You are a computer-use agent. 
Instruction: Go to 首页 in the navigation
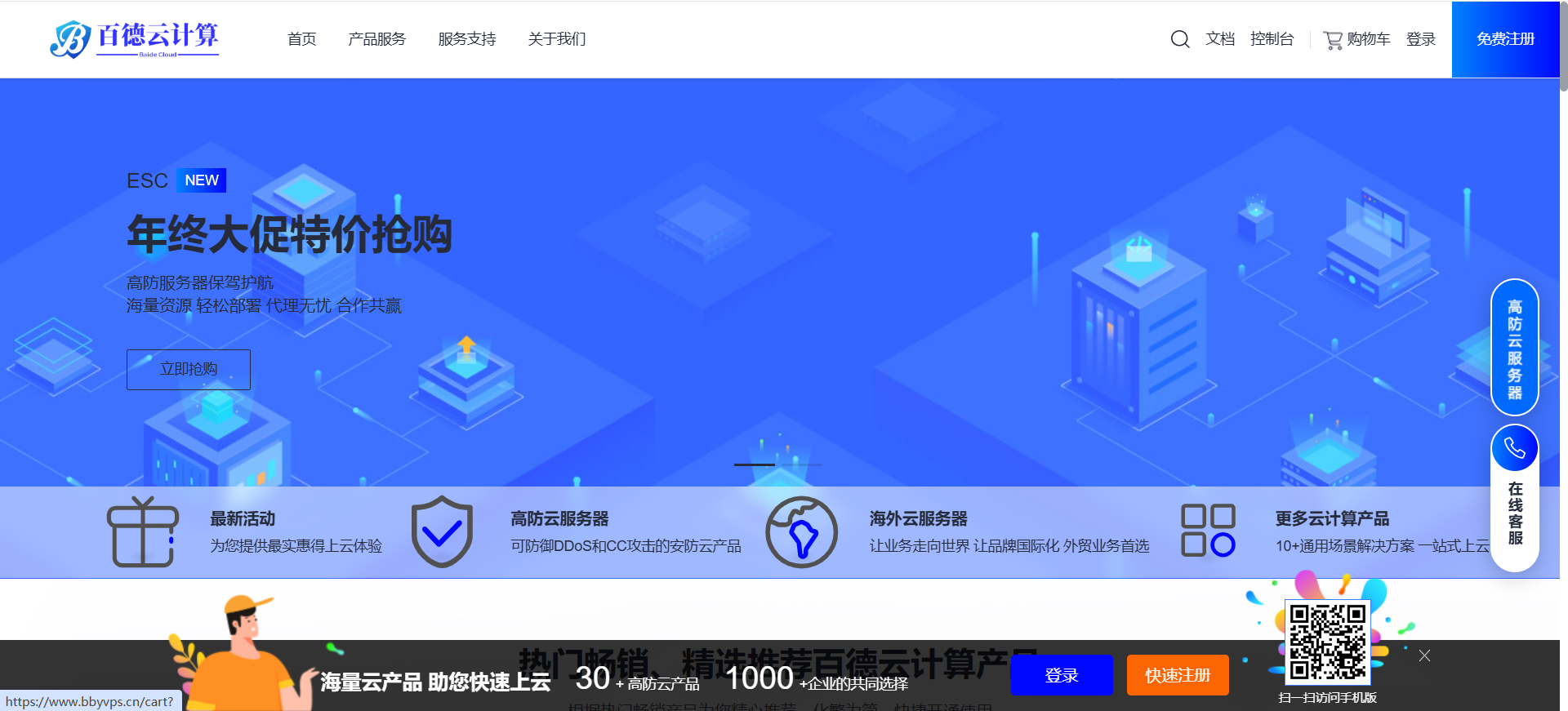pyautogui.click(x=301, y=39)
